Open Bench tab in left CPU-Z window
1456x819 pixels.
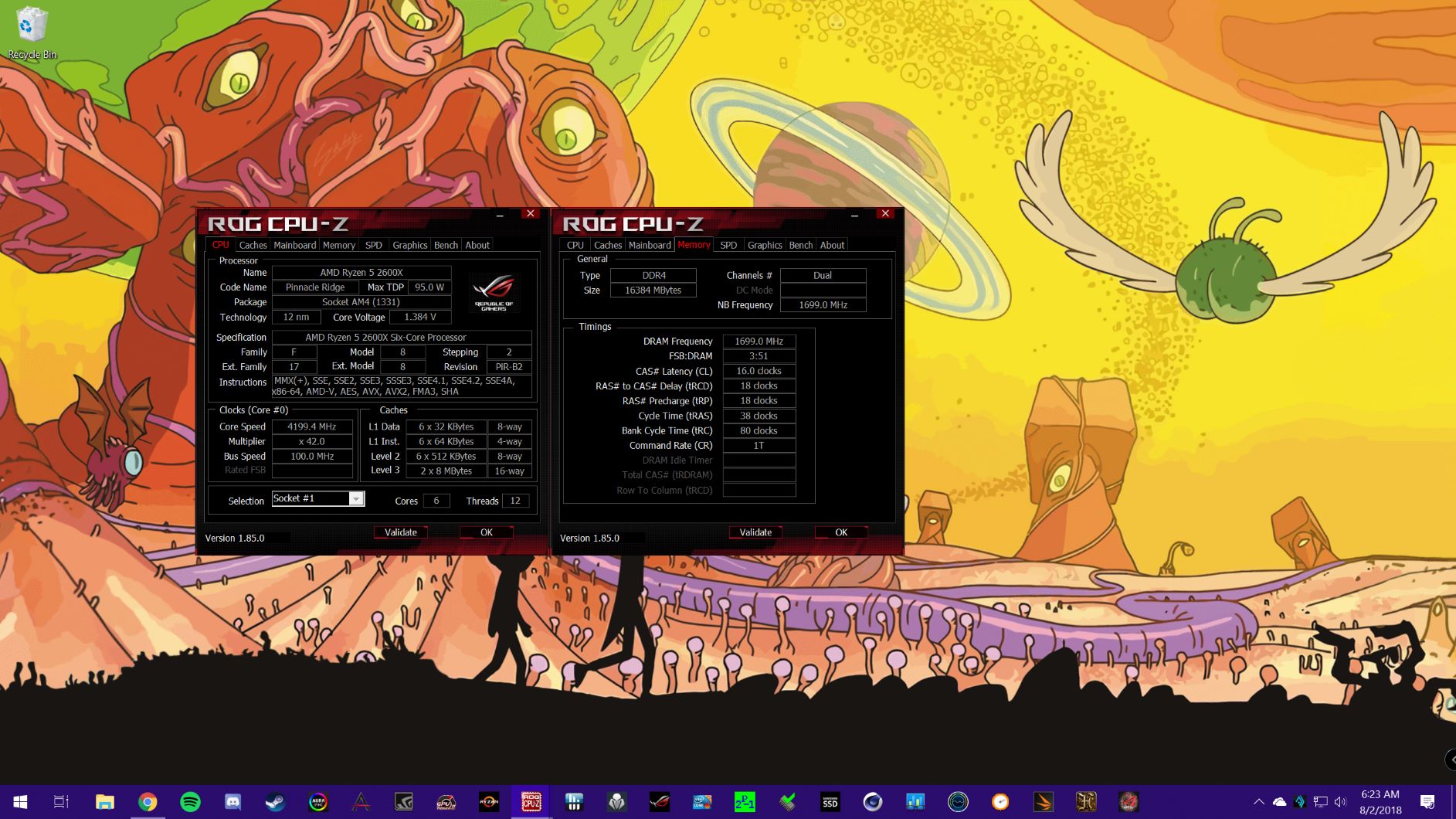pyautogui.click(x=446, y=245)
